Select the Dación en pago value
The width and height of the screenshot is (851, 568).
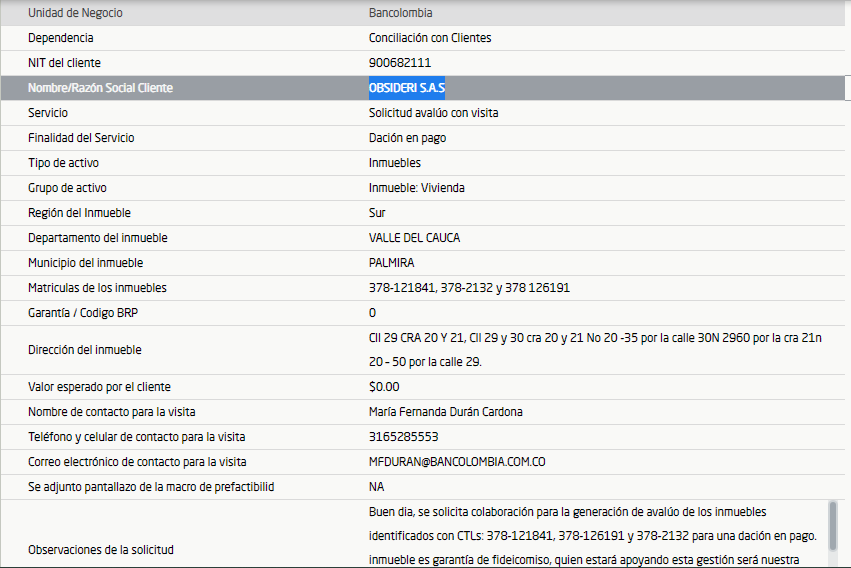pos(407,138)
